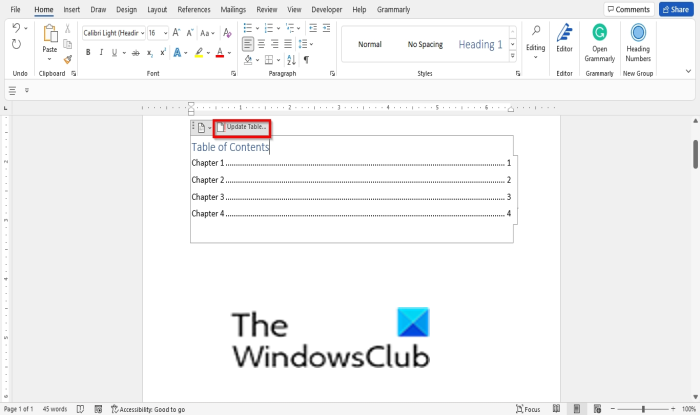Viewport: 700px width, 415px height.
Task: Click the 45 words count indicator
Action: click(x=54, y=409)
